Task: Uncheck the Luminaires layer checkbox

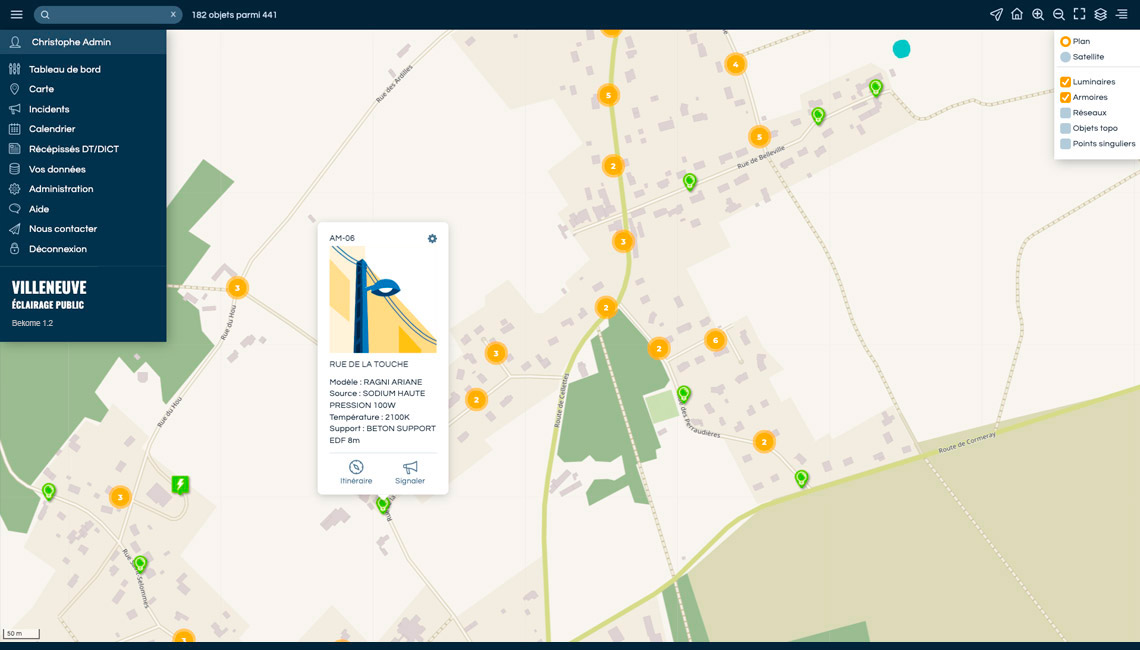Action: coord(1066,82)
